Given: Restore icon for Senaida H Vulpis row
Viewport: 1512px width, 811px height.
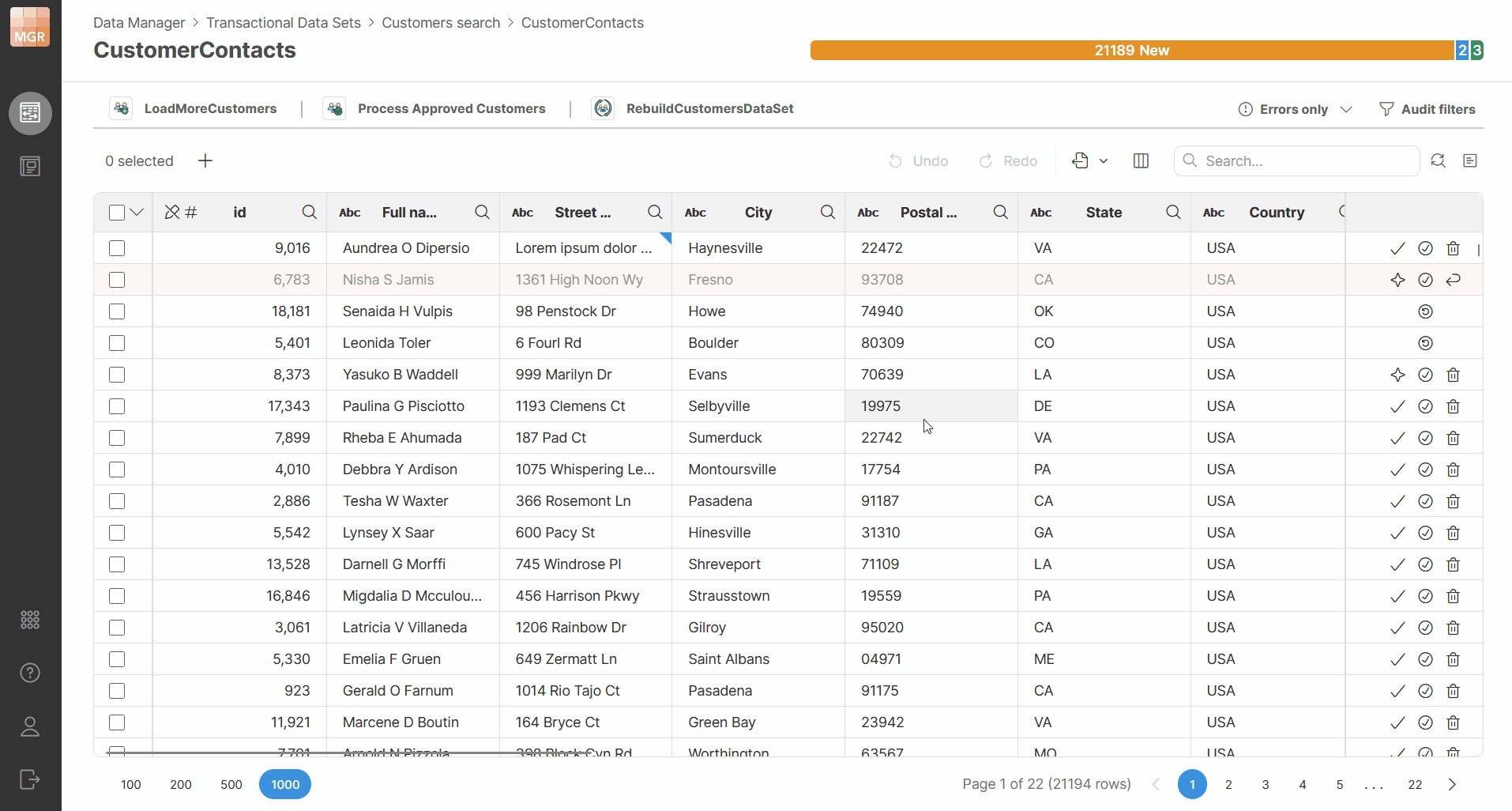Looking at the screenshot, I should pyautogui.click(x=1425, y=311).
